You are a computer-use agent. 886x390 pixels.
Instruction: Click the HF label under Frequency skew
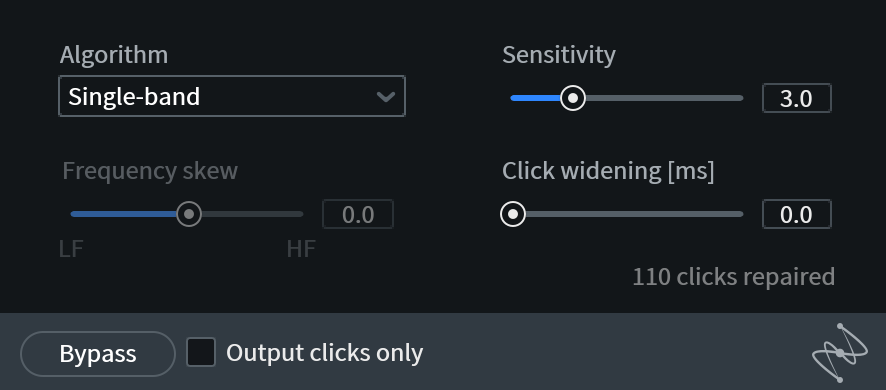click(x=301, y=249)
